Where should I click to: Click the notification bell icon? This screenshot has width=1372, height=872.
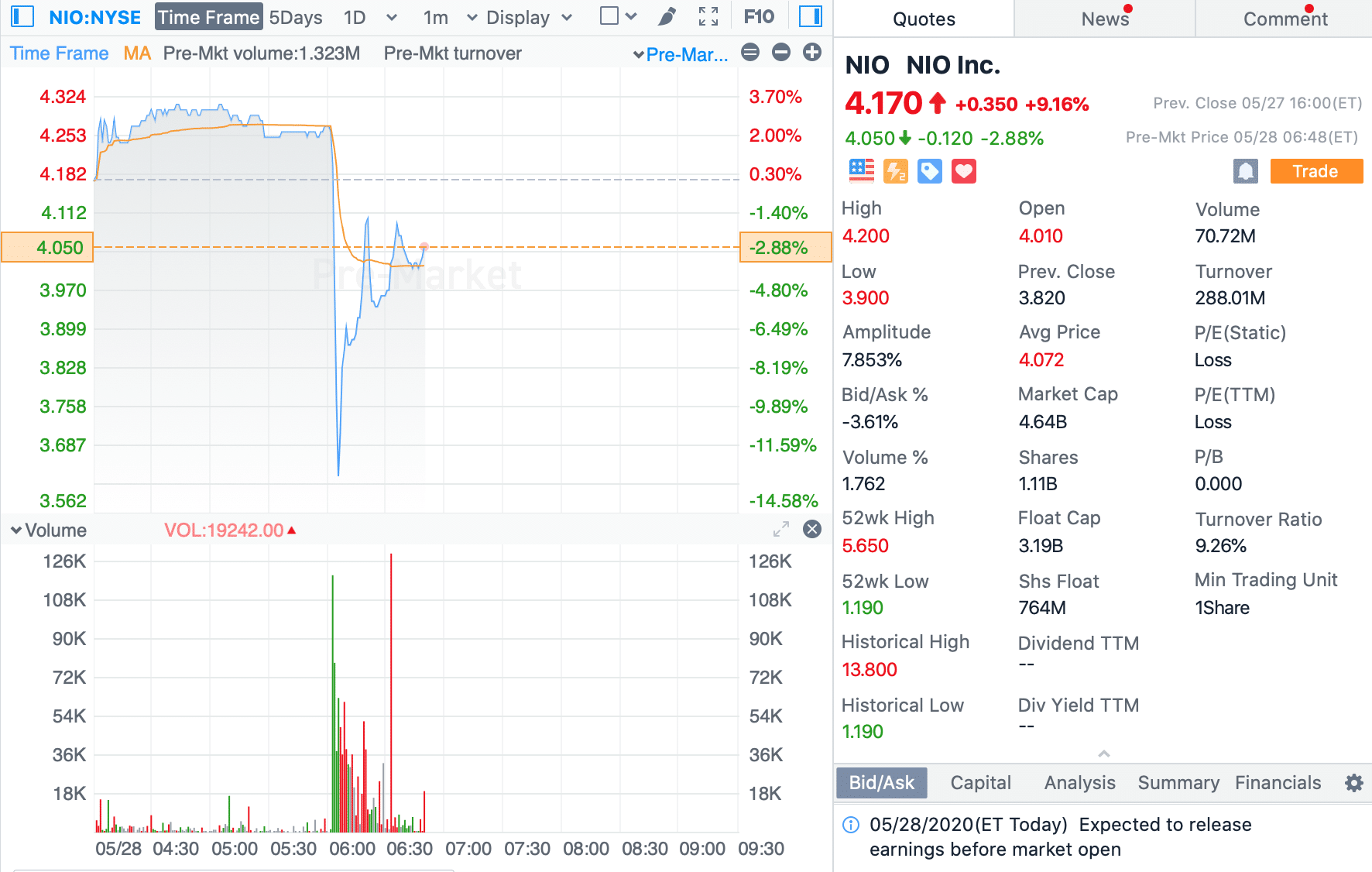coord(1245,171)
